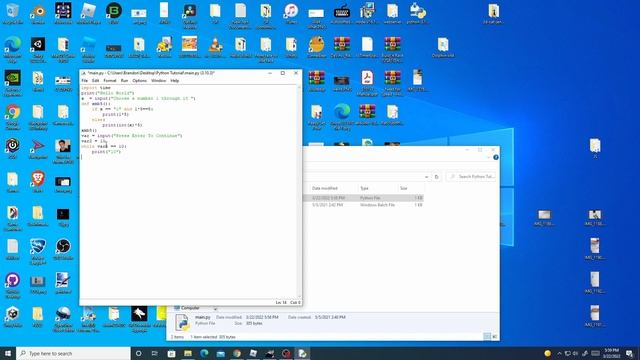640x360 pixels.
Task: Select the iTunes desktop shortcut
Action: click(291, 13)
